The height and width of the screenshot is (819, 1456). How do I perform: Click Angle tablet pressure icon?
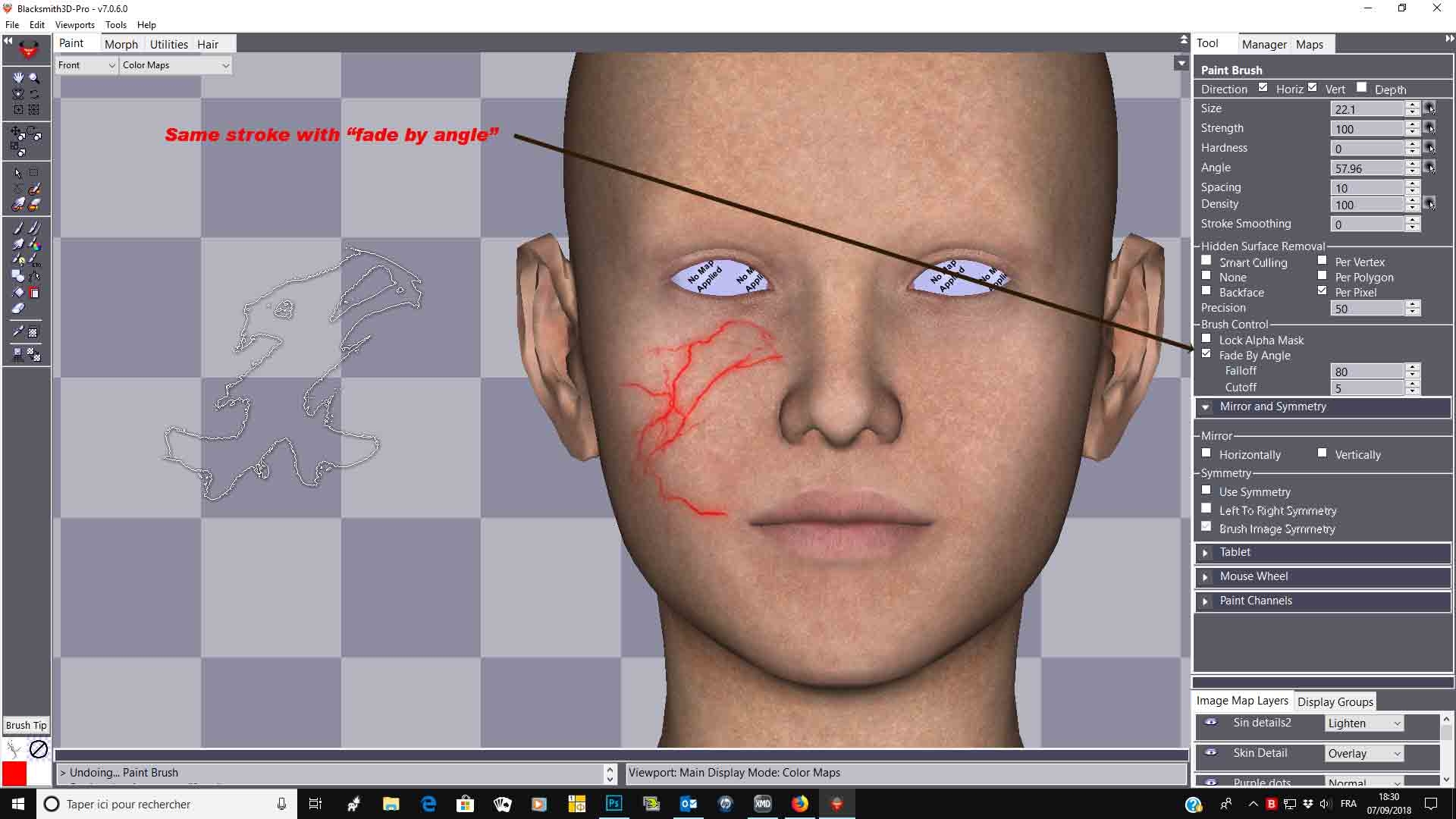pos(1429,168)
